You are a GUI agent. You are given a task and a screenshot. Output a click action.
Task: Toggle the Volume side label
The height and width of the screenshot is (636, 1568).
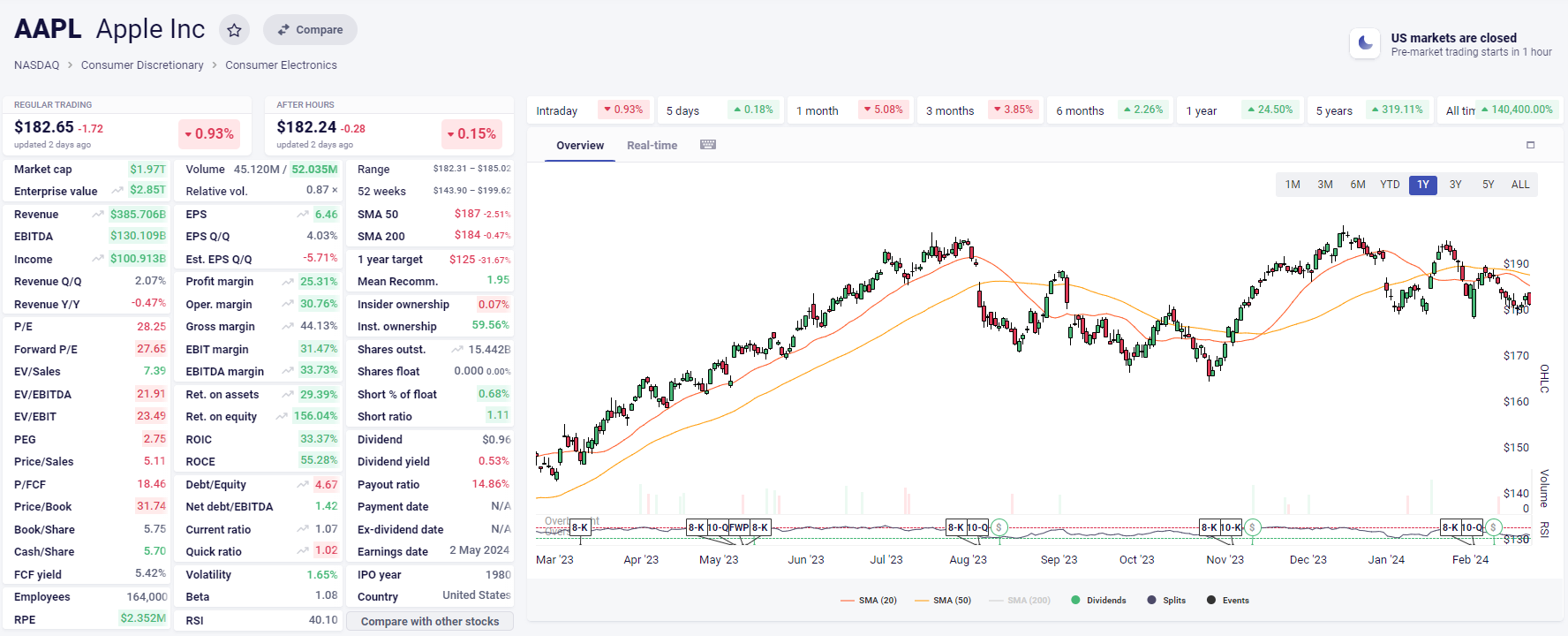click(1544, 488)
